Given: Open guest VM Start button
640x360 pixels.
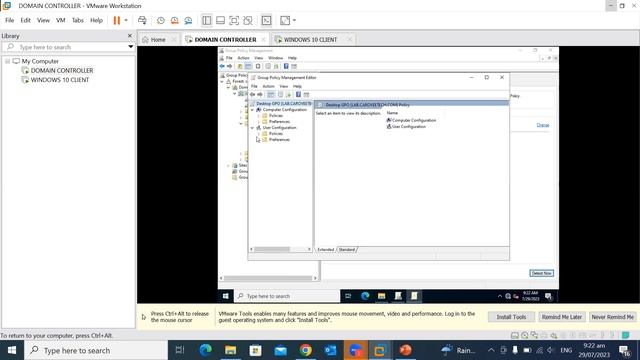Looking at the screenshot, I should [x=226, y=296].
